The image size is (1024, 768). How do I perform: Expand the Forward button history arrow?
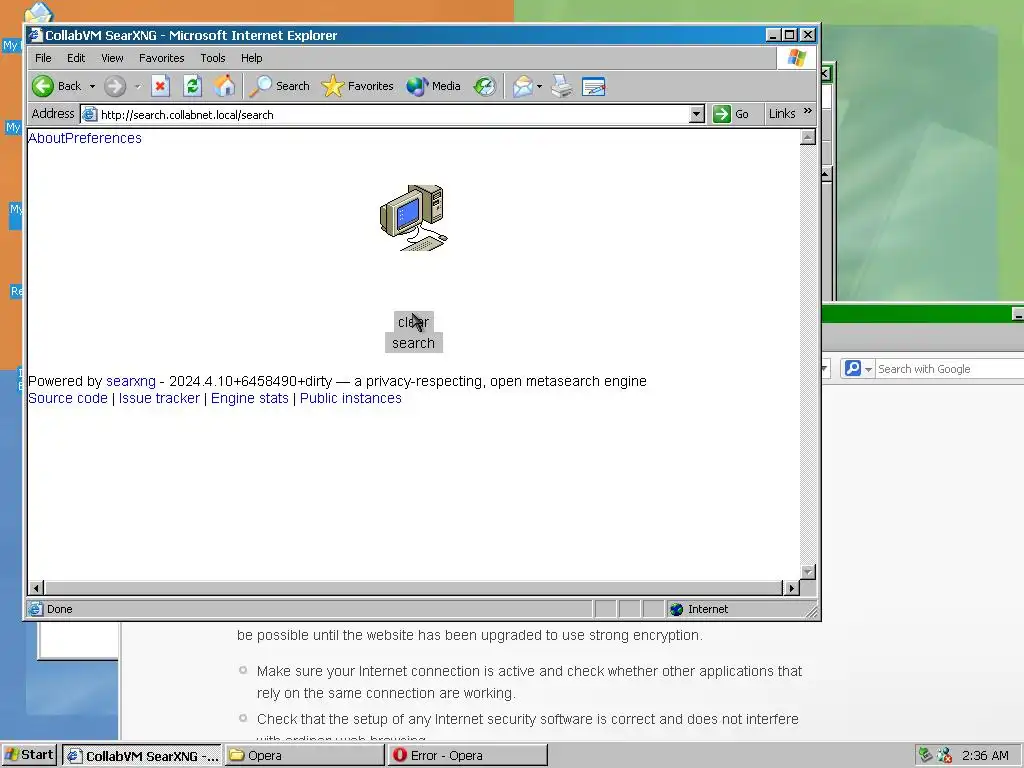[x=137, y=86]
